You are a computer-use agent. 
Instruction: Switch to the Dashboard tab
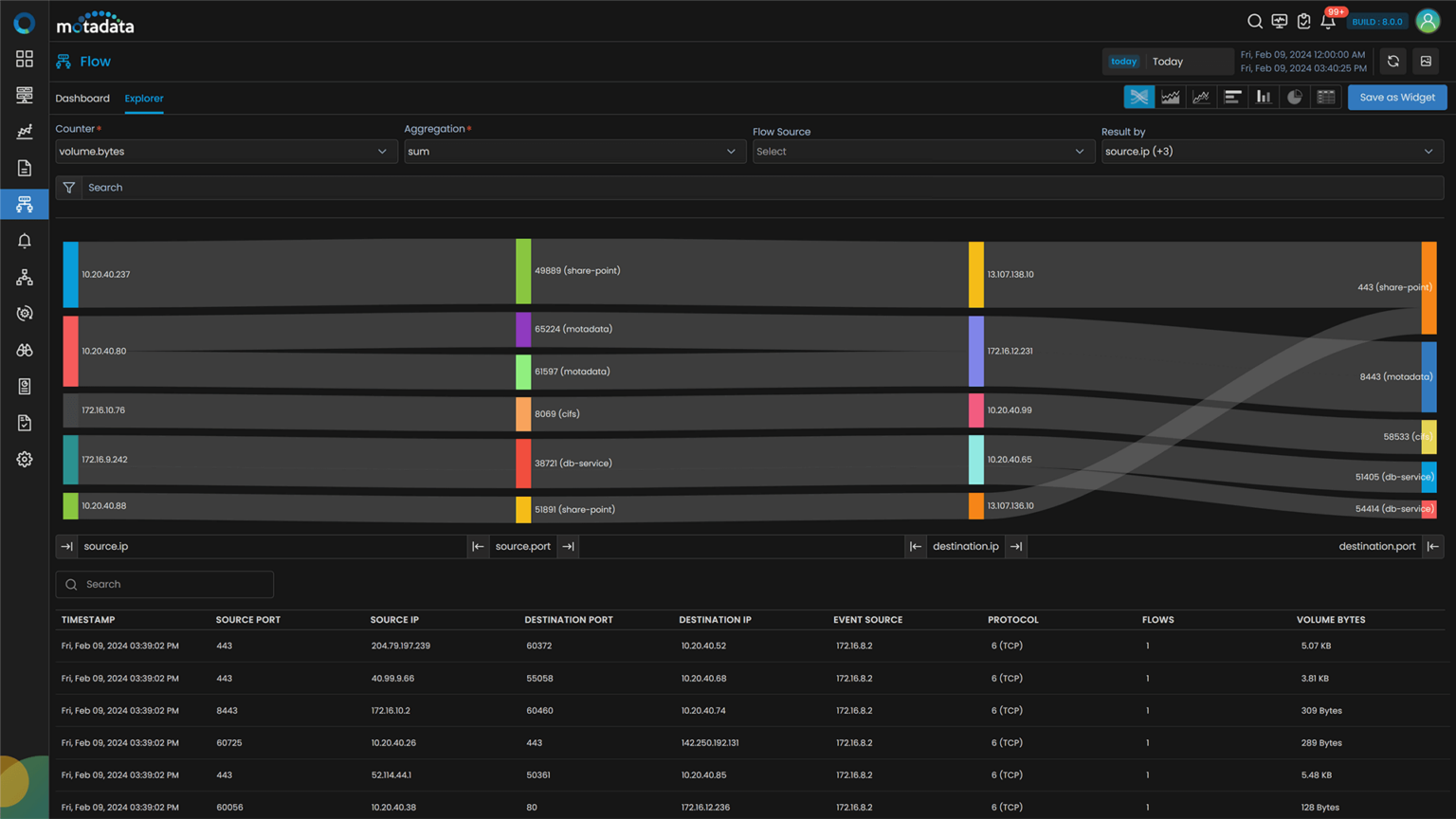click(82, 98)
